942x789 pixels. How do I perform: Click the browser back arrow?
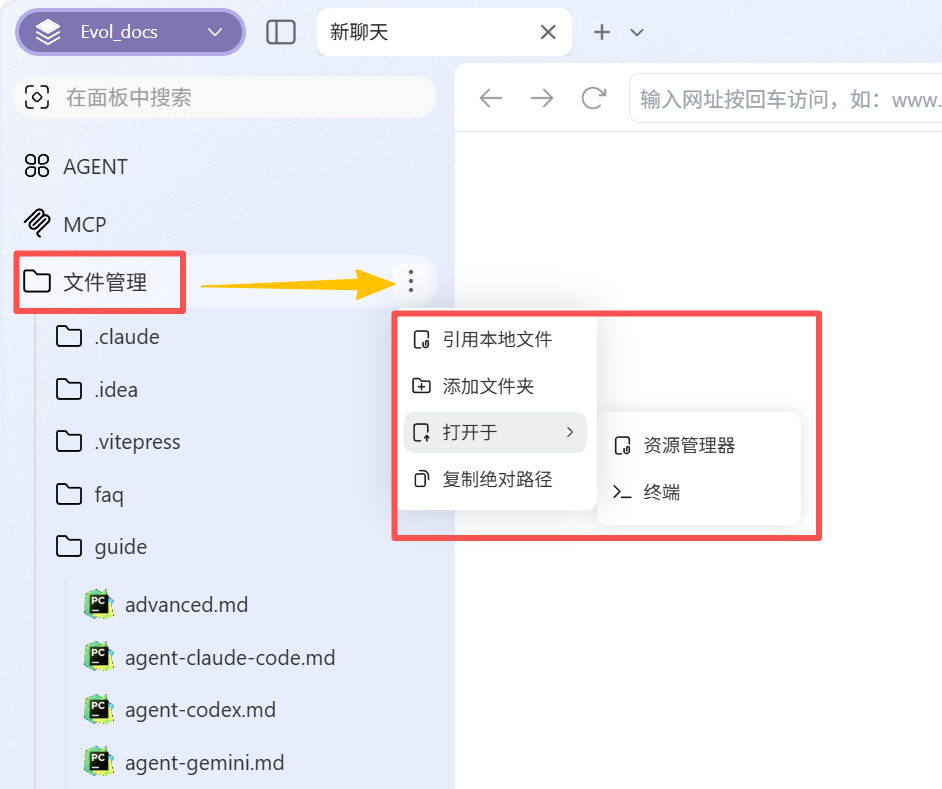click(x=490, y=98)
